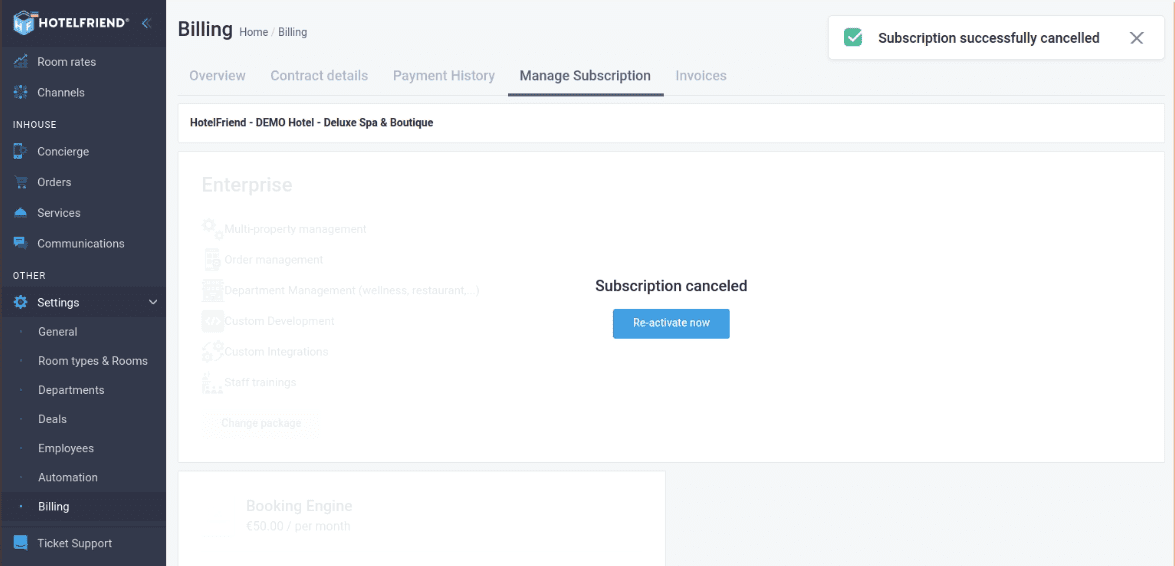The image size is (1175, 566).
Task: Open Departments settings item
Action: 71,390
